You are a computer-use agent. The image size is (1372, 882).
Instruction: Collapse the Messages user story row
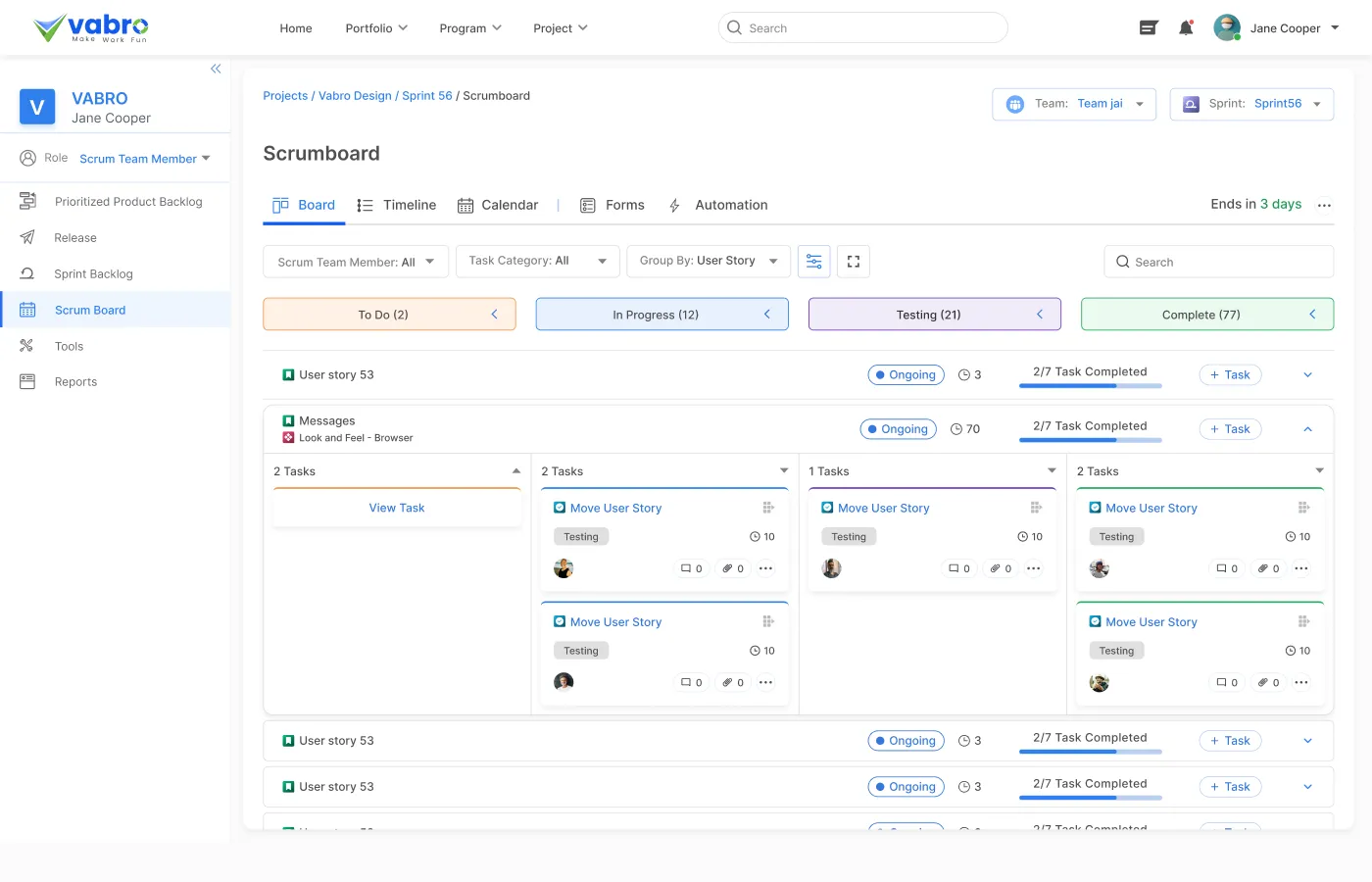click(1307, 429)
